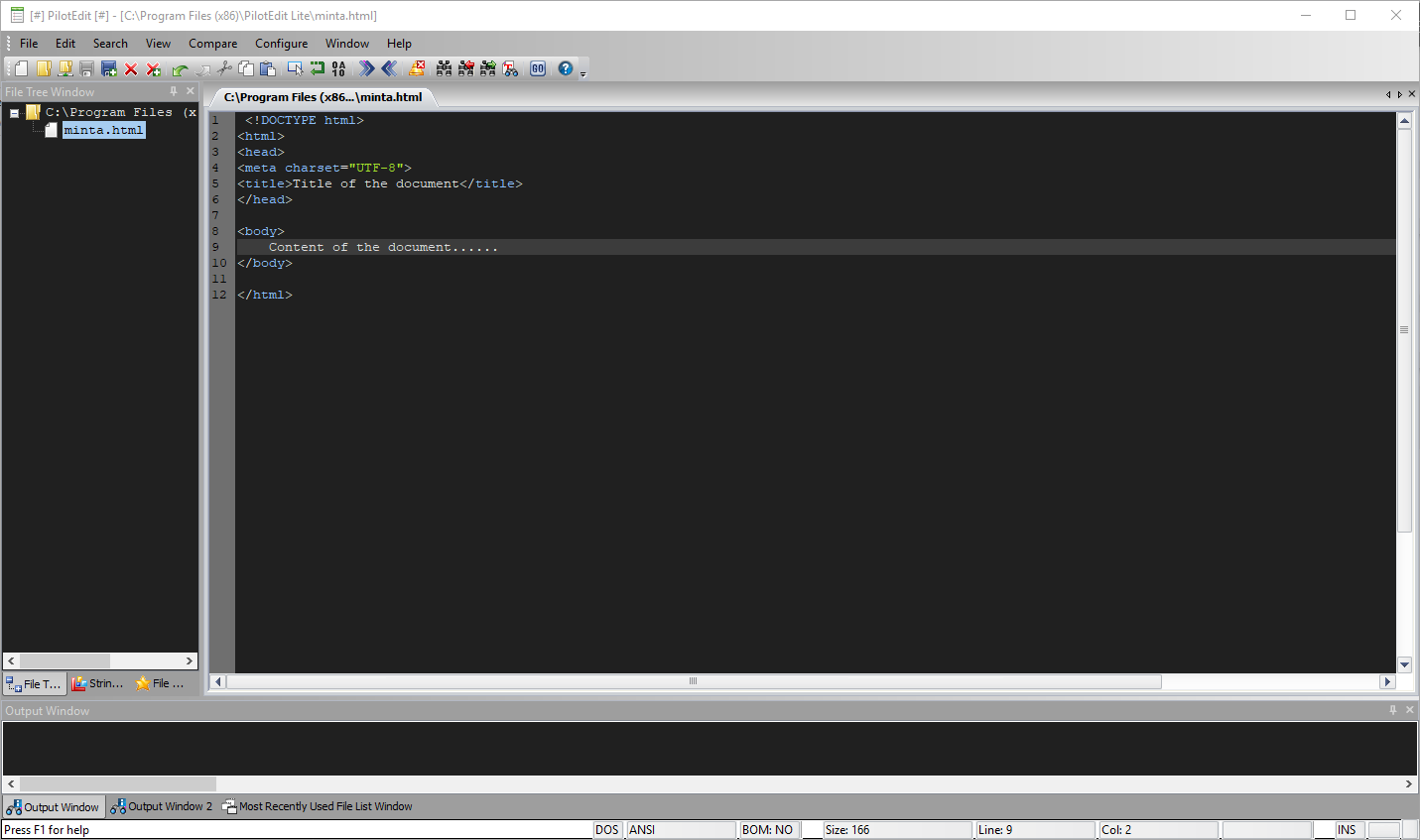Toggle the pin on File Tree Window
The width and height of the screenshot is (1420, 840).
pos(174,91)
